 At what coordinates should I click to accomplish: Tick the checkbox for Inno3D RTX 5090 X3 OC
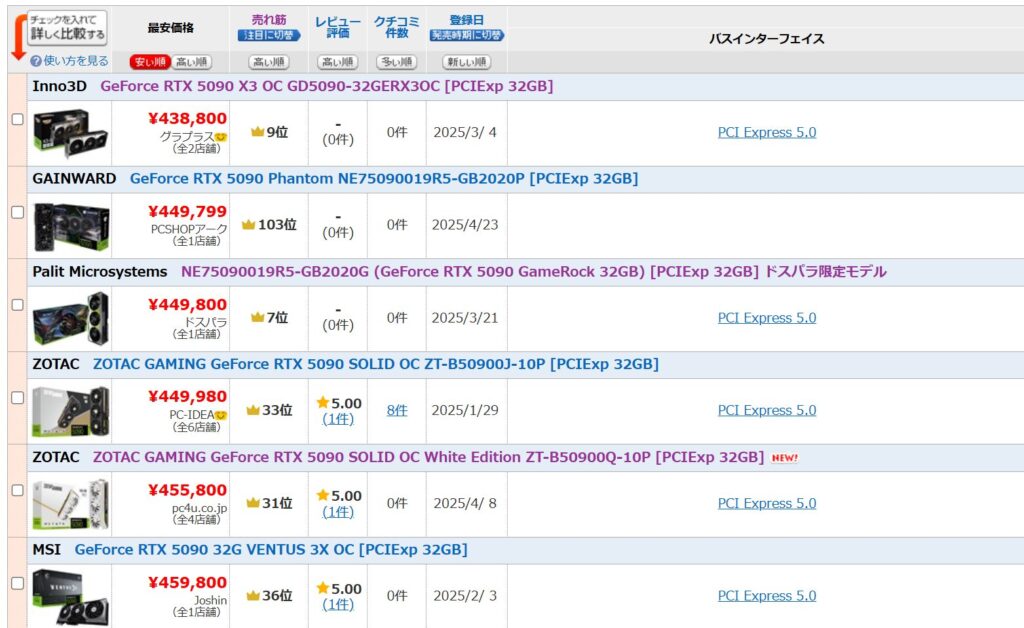click(x=18, y=119)
